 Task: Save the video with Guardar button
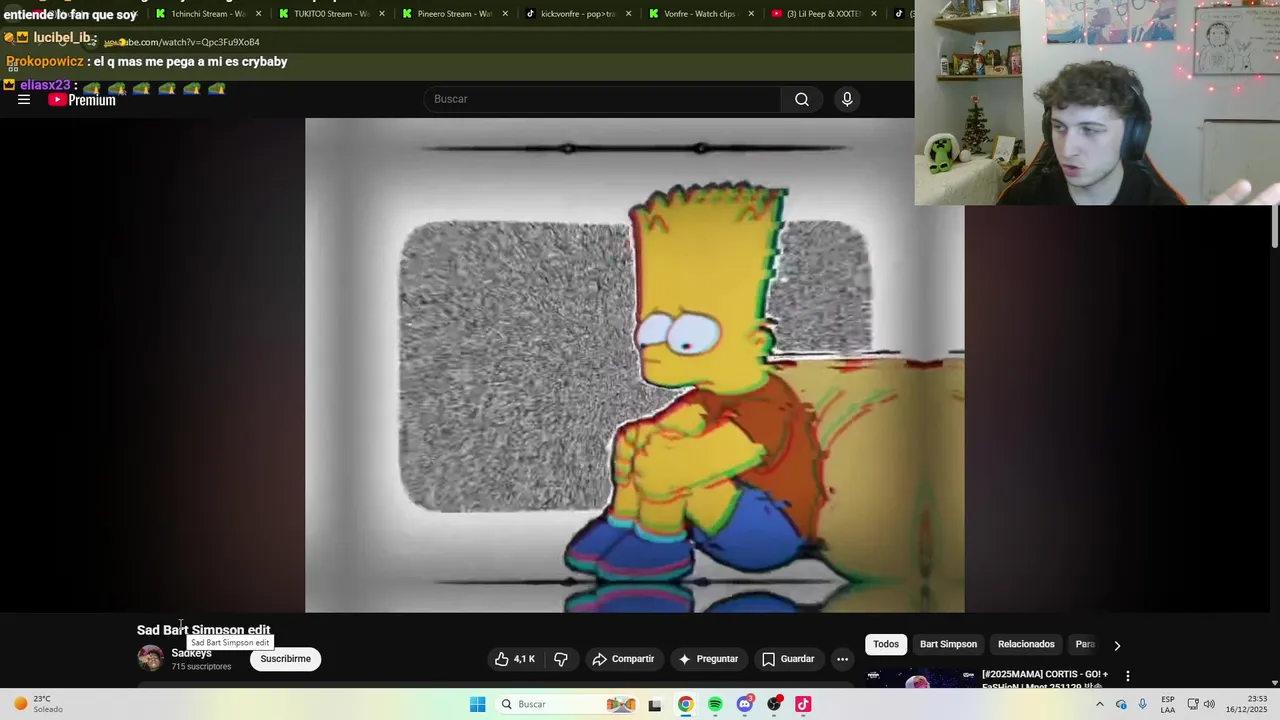(788, 659)
